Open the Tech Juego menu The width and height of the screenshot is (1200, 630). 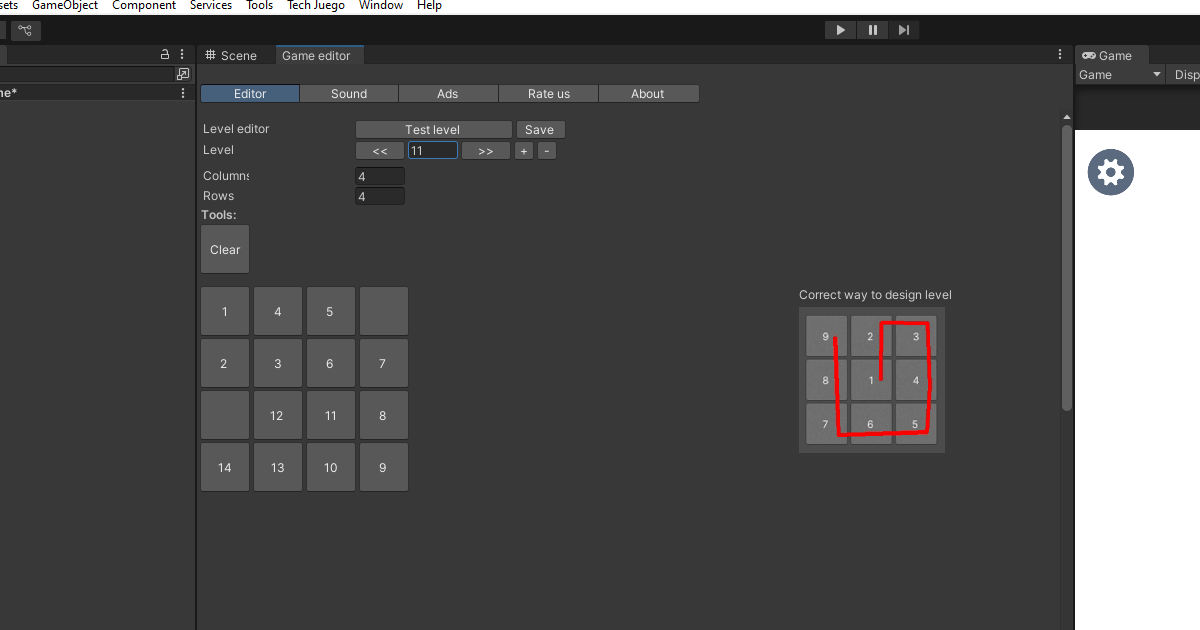point(316,6)
